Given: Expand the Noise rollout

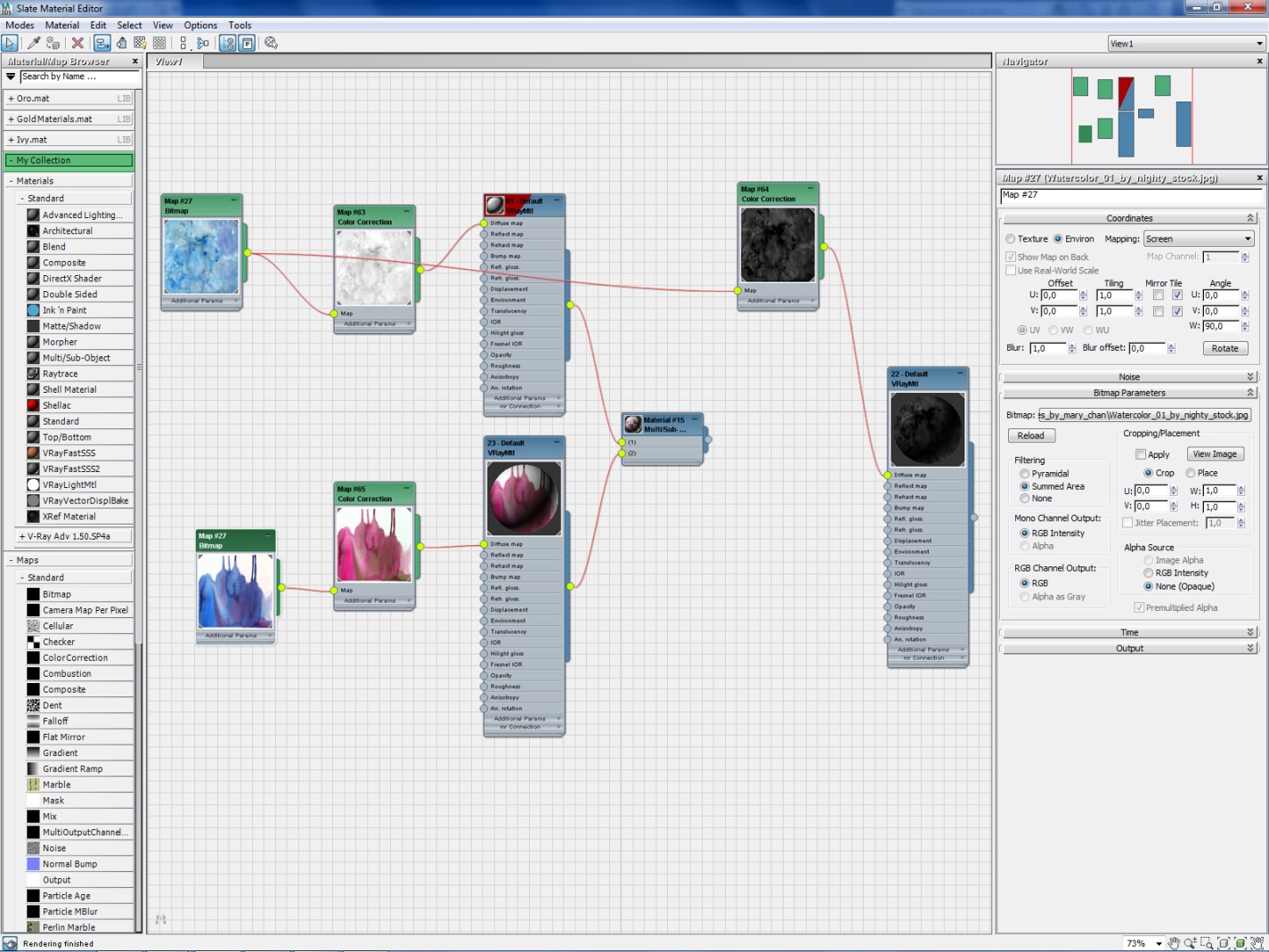Looking at the screenshot, I should pos(1129,377).
